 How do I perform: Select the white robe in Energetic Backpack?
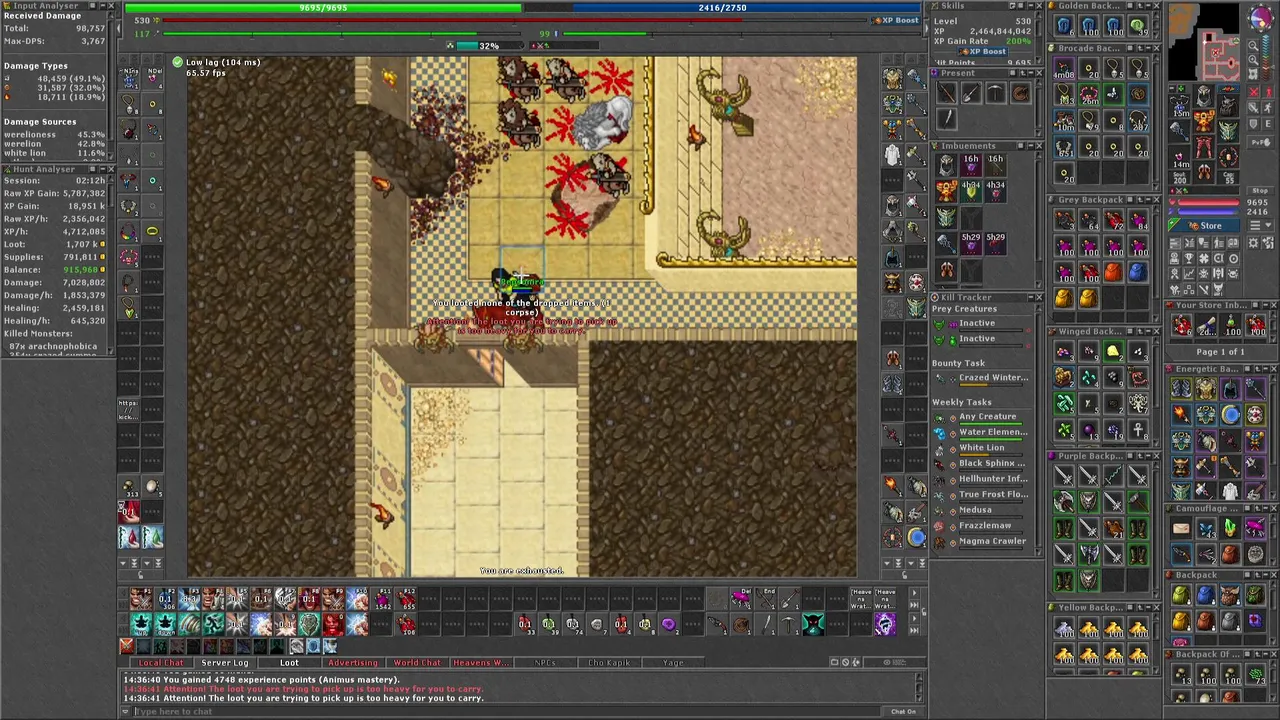point(1230,491)
